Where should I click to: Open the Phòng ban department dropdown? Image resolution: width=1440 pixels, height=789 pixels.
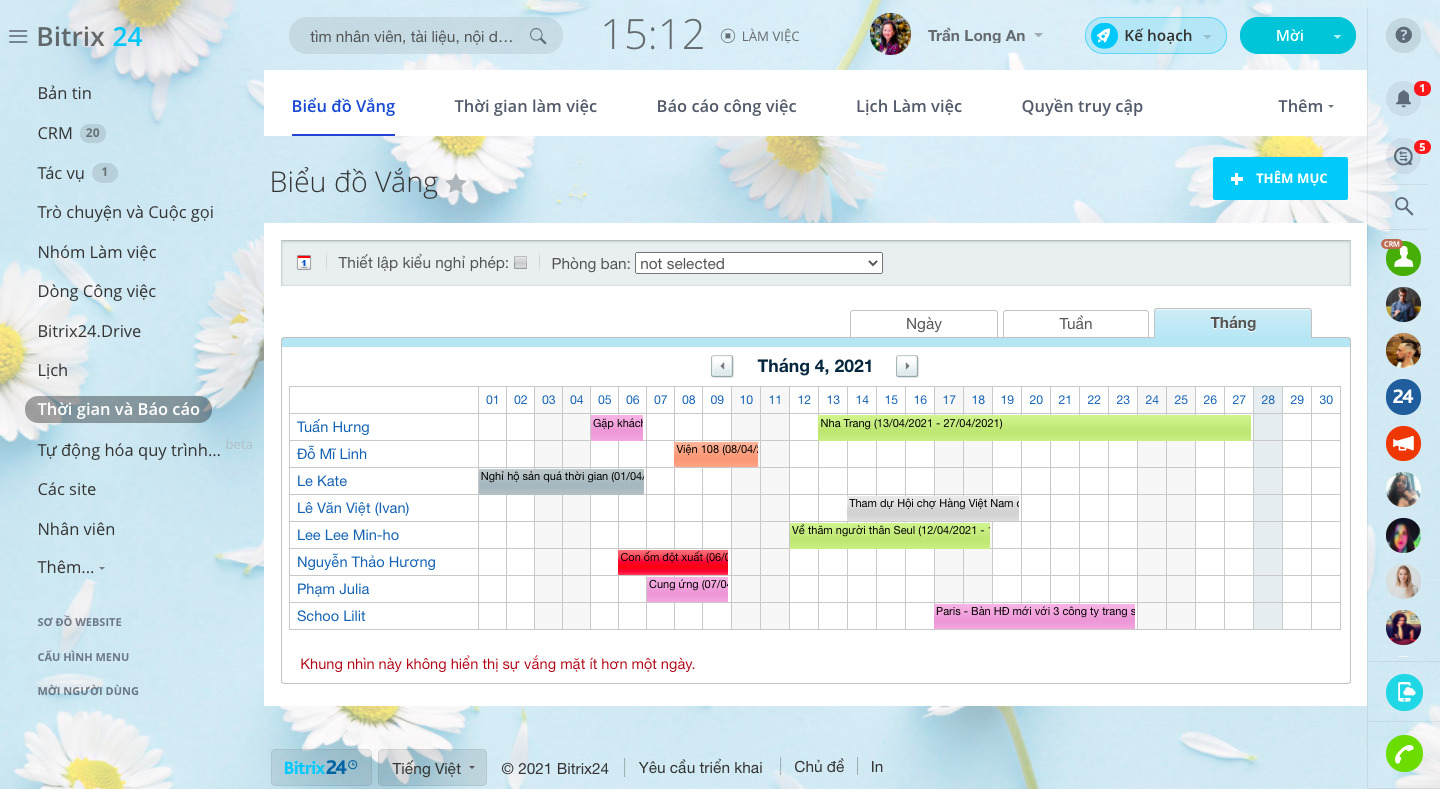point(758,263)
